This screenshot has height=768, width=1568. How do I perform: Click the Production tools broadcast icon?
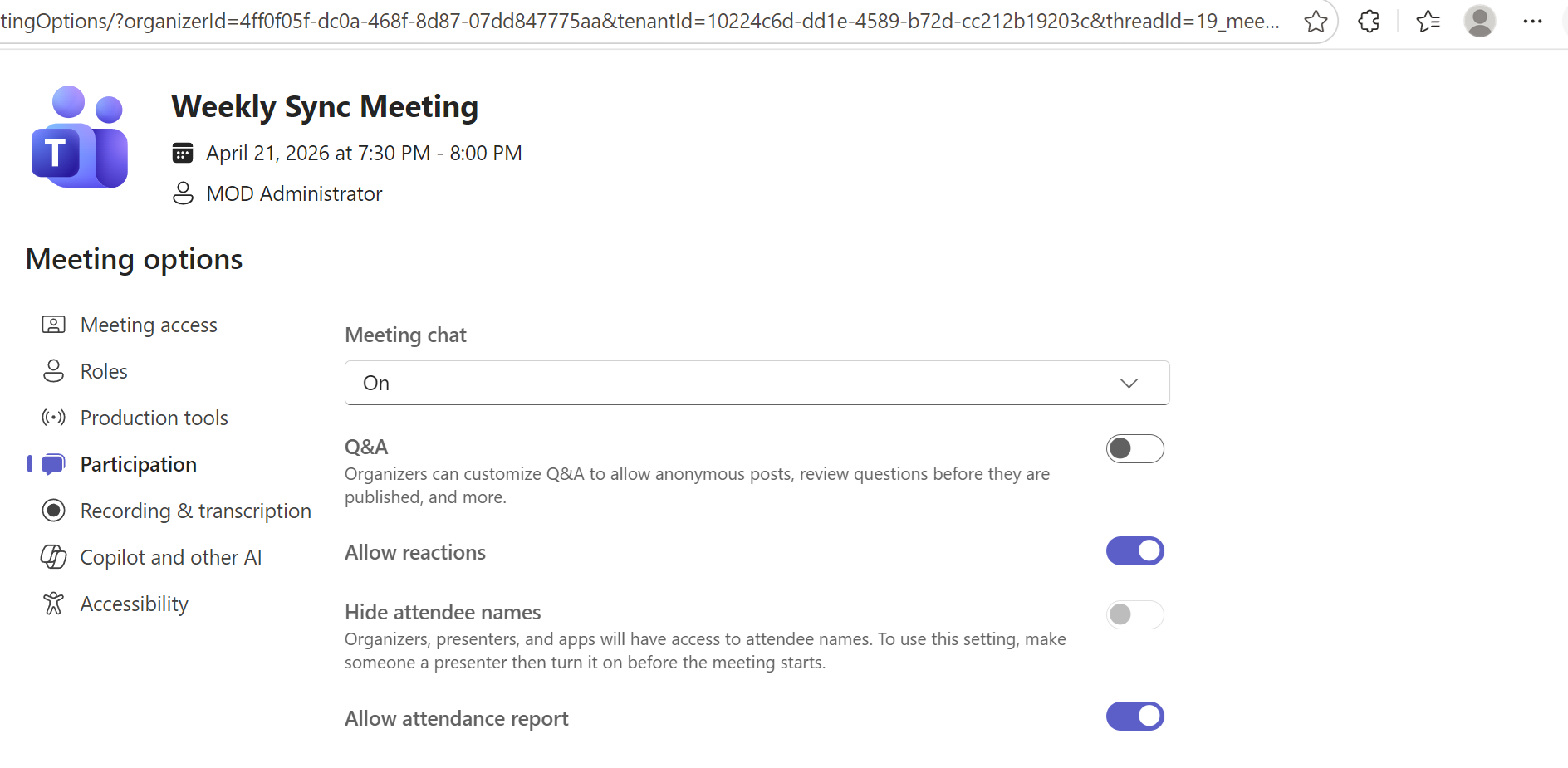pos(53,418)
